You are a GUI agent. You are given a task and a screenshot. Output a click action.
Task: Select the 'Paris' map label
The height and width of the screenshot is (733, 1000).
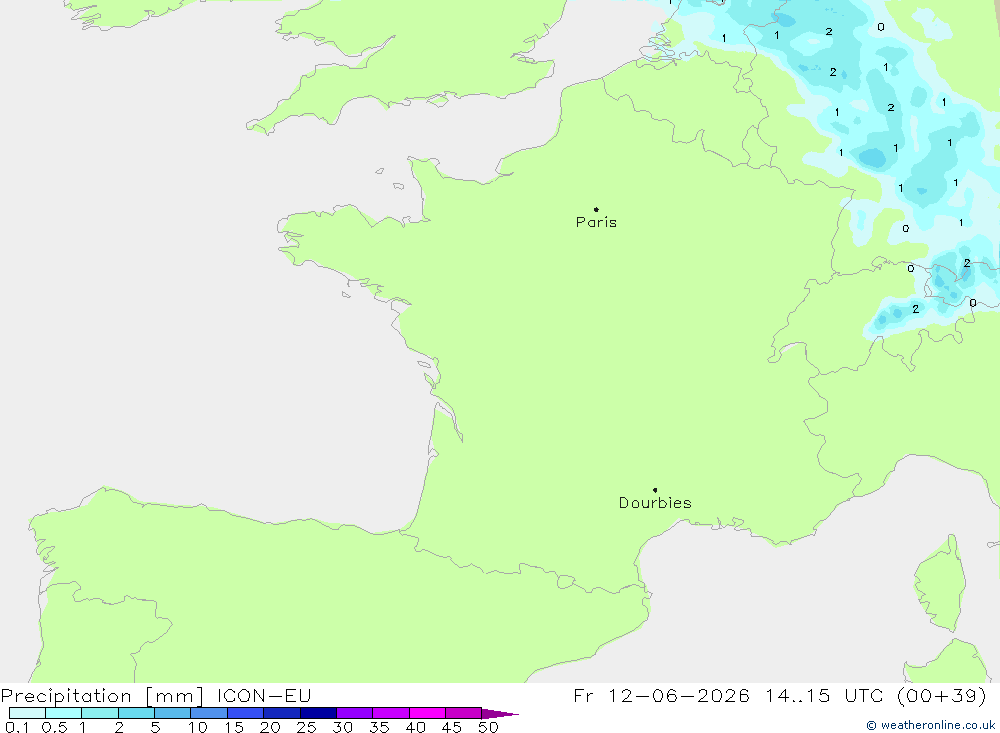596,222
